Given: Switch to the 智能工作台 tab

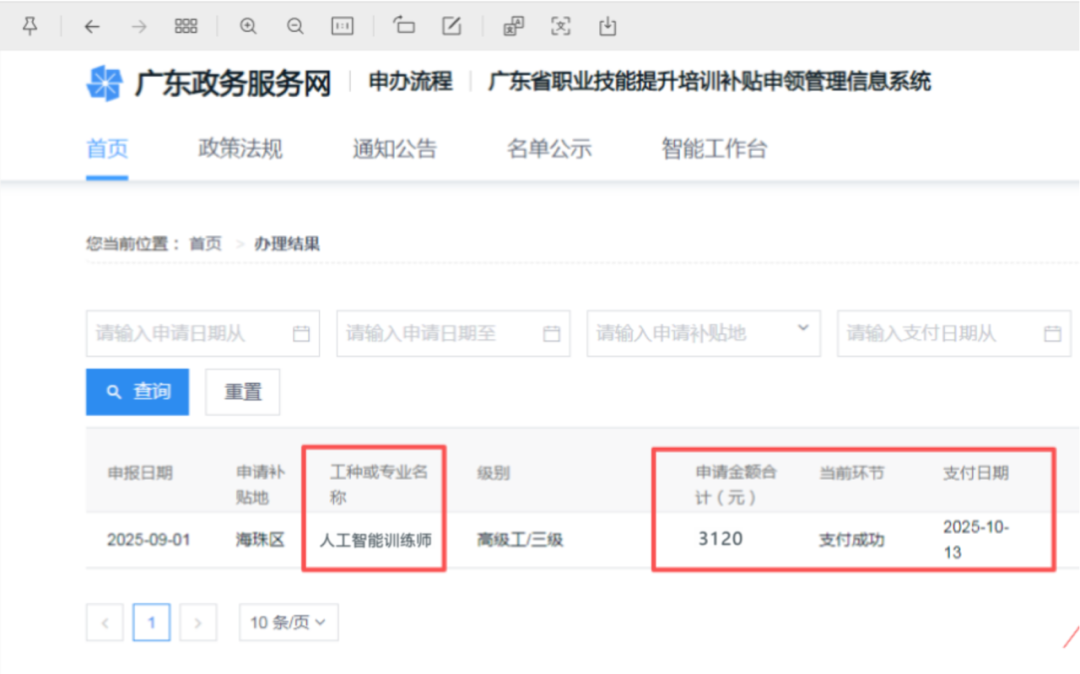Looking at the screenshot, I should point(713,148).
